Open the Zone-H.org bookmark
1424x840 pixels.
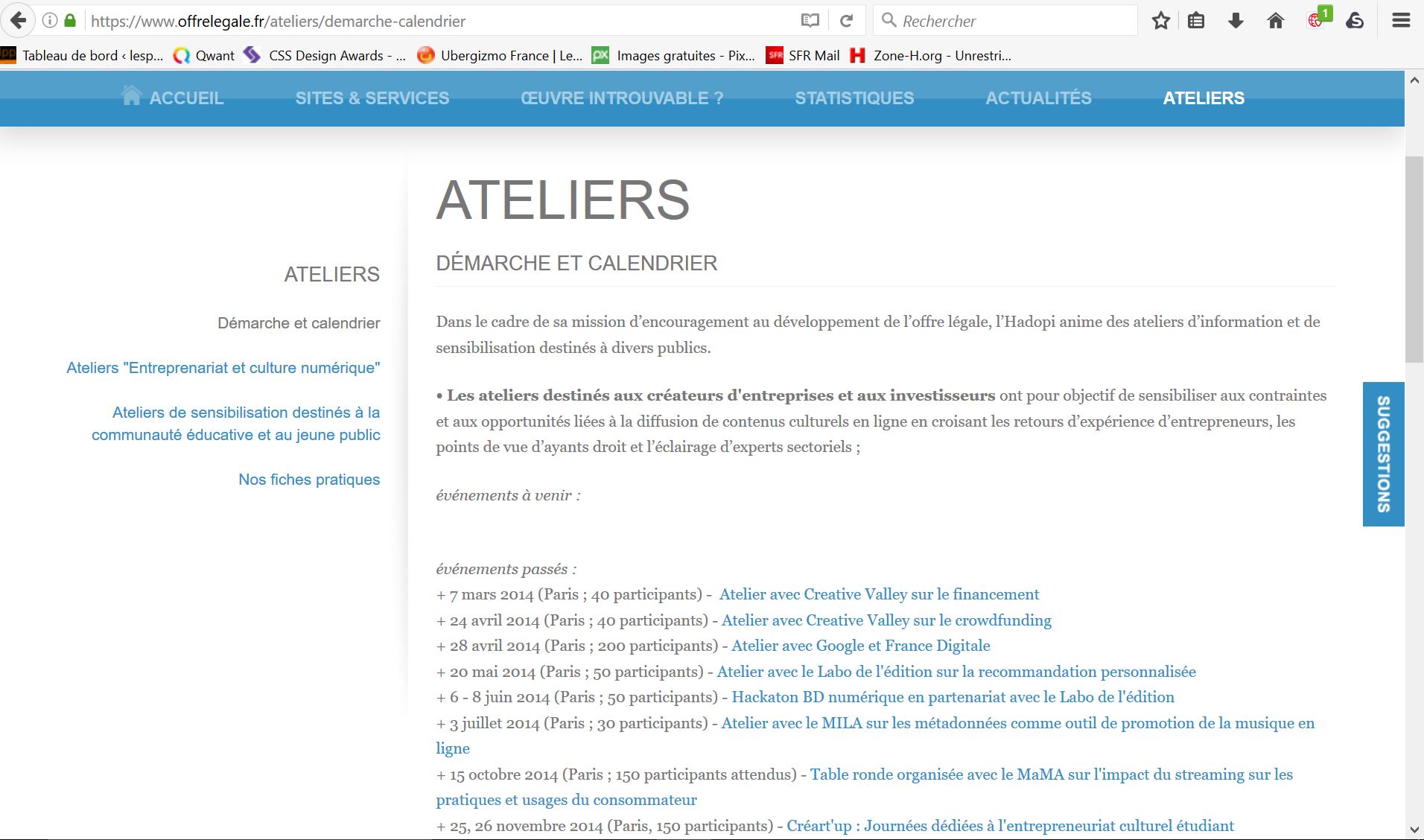pos(931,55)
